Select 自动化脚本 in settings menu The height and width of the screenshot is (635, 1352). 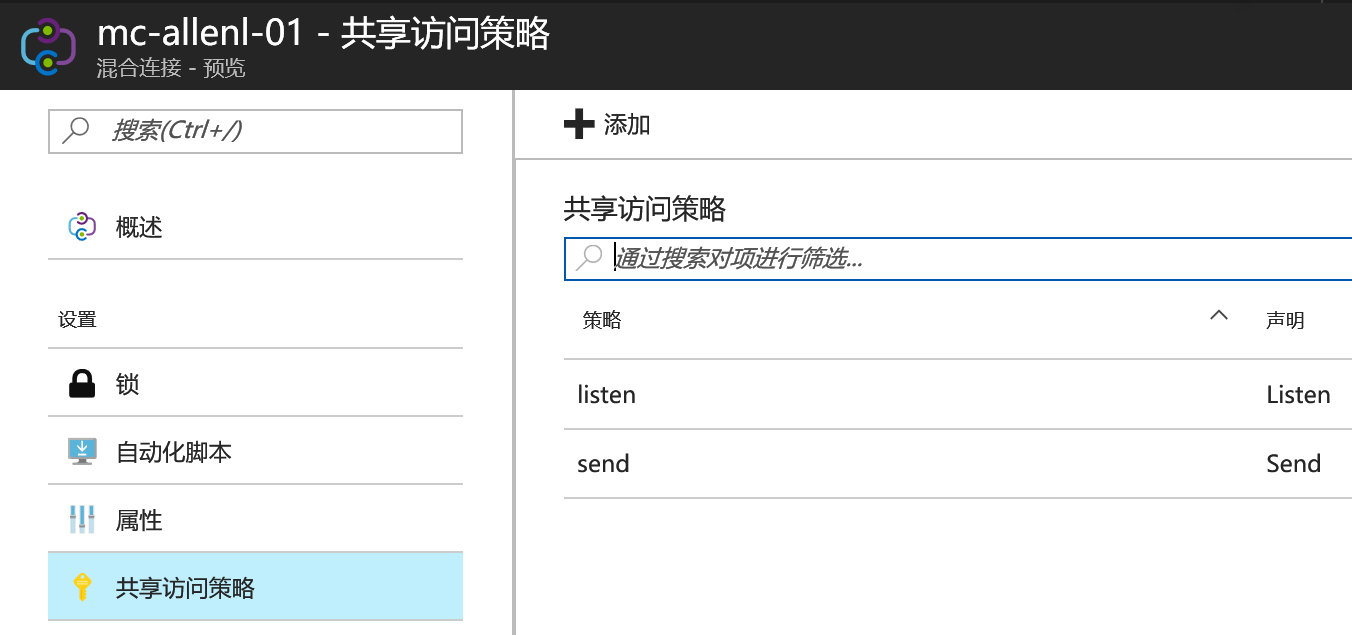tap(174, 452)
